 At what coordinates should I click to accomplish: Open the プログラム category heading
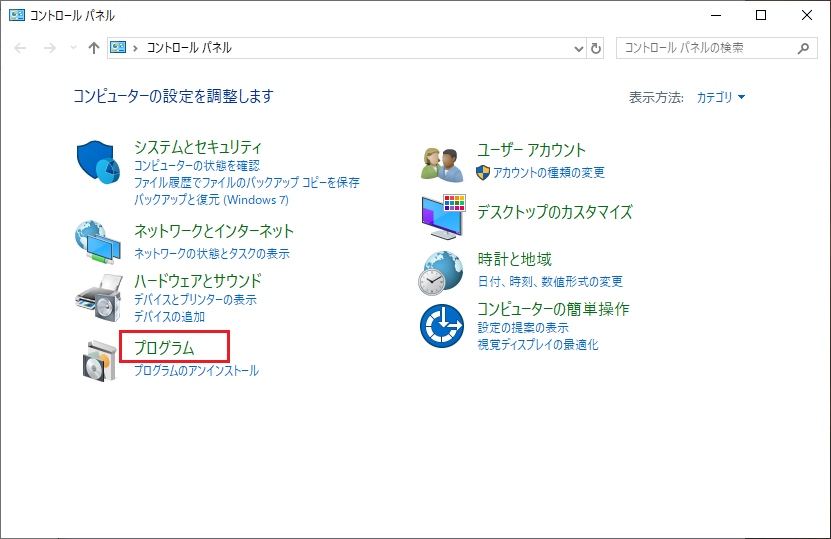[x=164, y=348]
